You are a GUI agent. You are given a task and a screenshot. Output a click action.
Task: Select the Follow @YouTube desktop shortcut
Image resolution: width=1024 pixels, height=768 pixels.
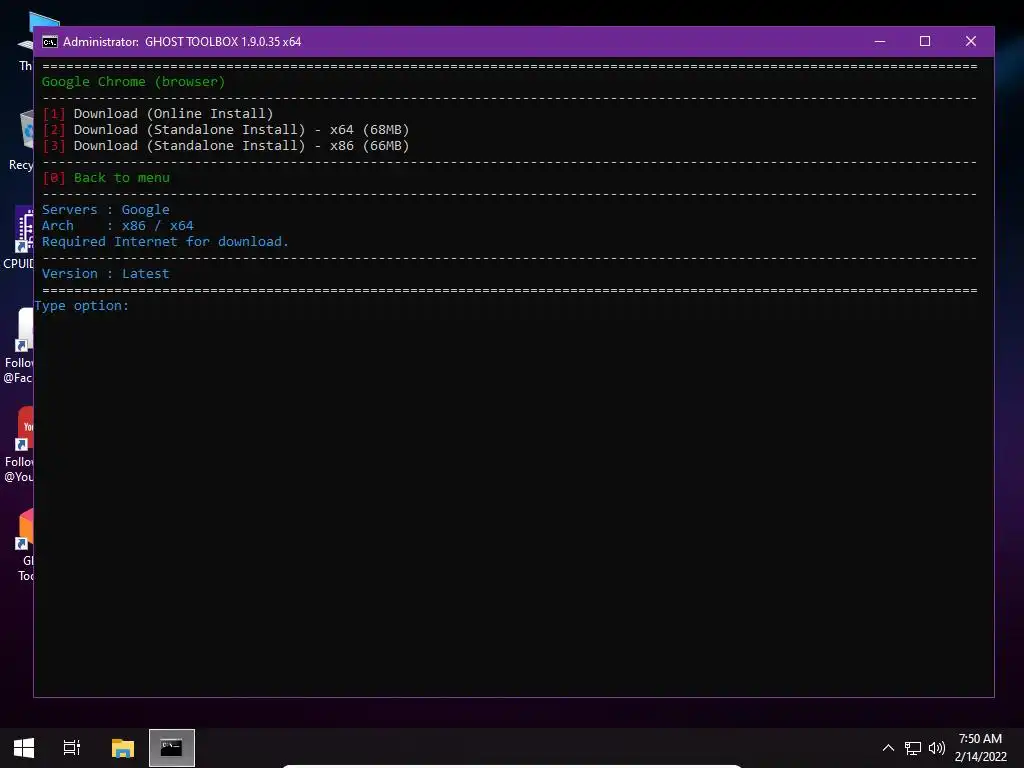click(x=20, y=445)
